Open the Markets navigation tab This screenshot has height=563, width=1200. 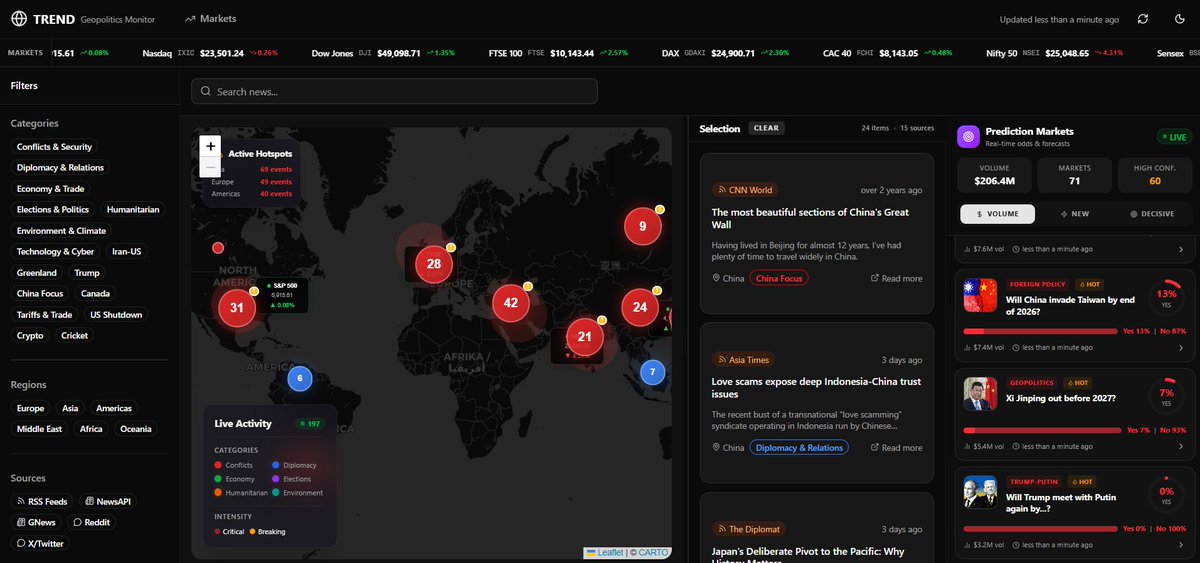pos(211,19)
